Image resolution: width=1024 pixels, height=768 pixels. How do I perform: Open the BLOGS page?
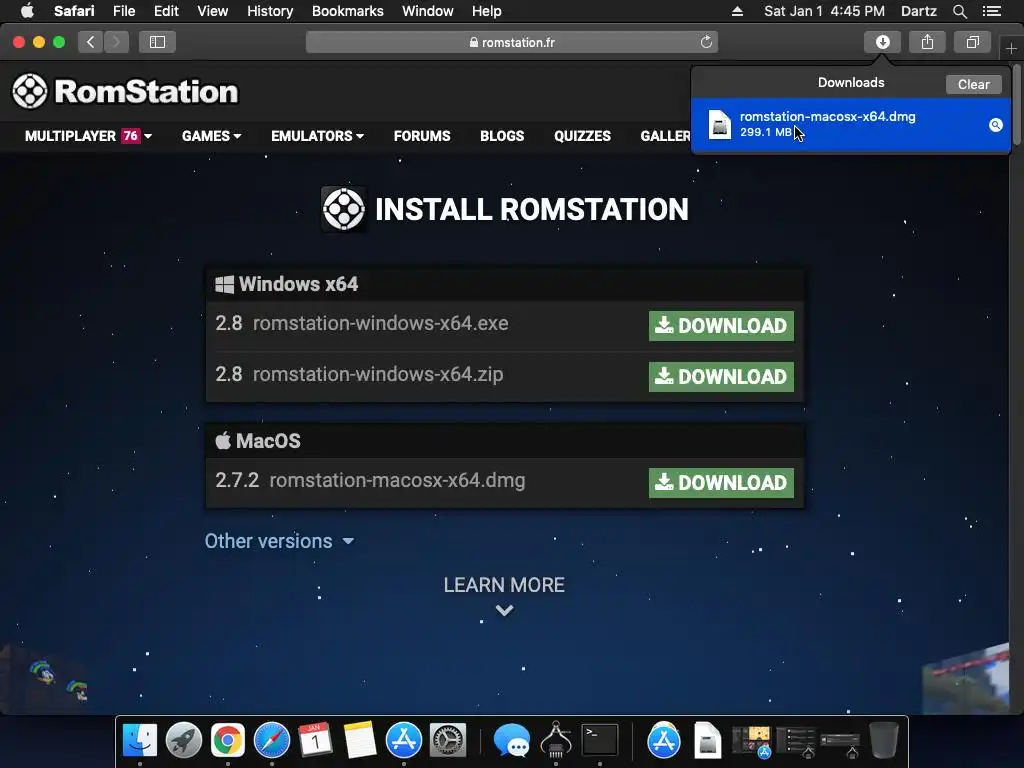(502, 136)
